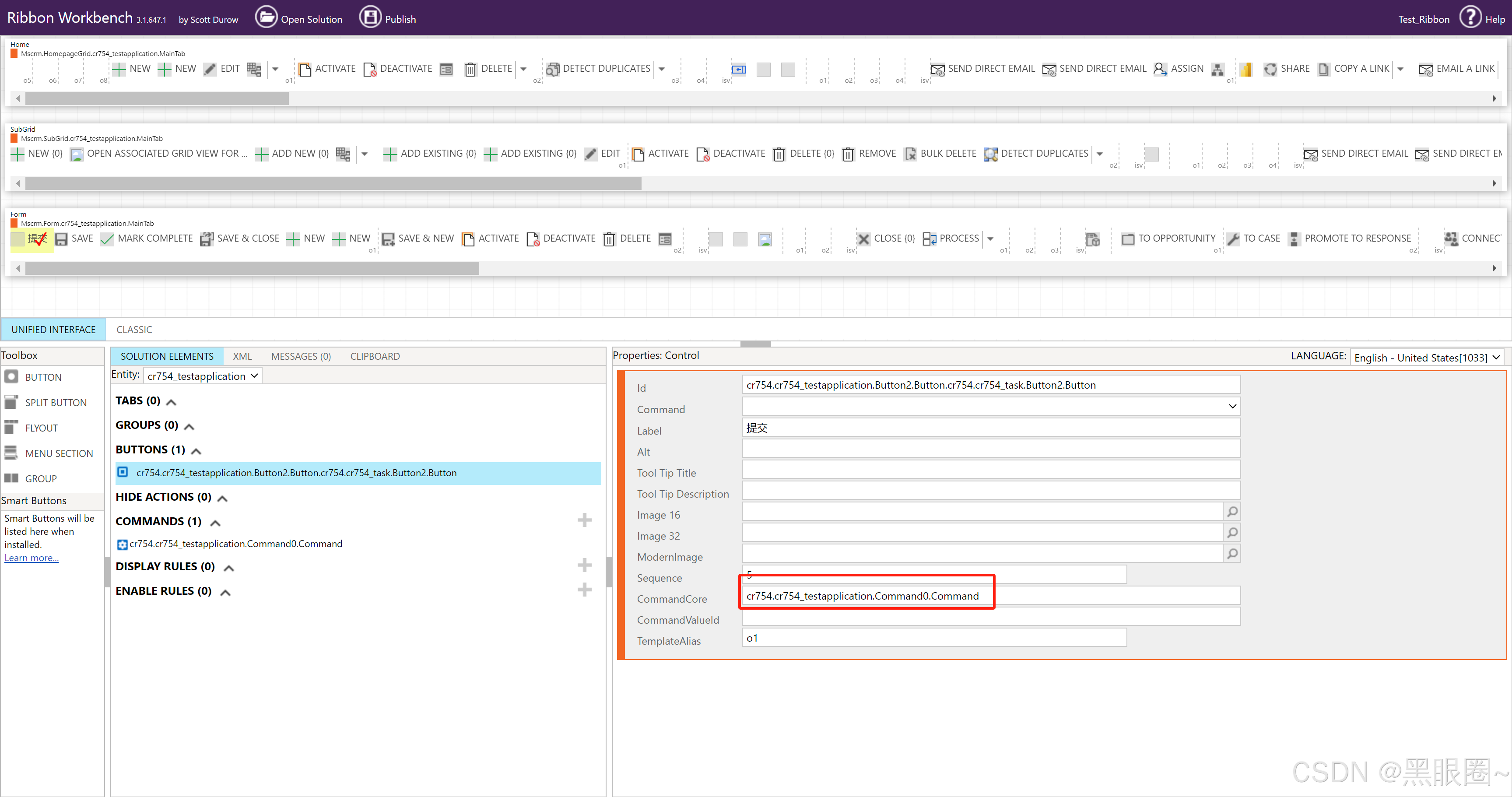This screenshot has height=797, width=1512.
Task: Click the Open Solution icon
Action: point(267,17)
